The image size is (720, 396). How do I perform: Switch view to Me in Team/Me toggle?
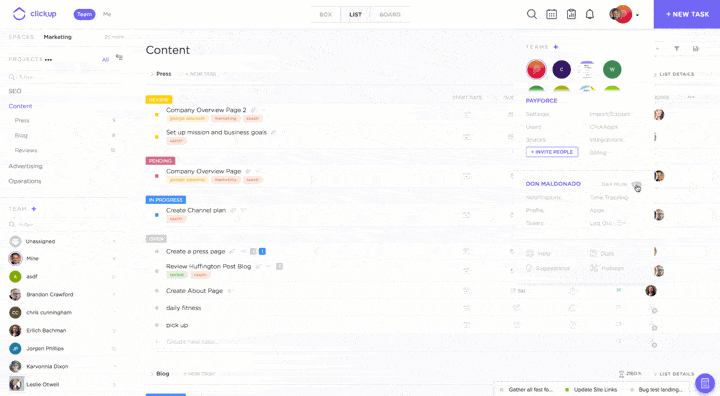point(107,14)
